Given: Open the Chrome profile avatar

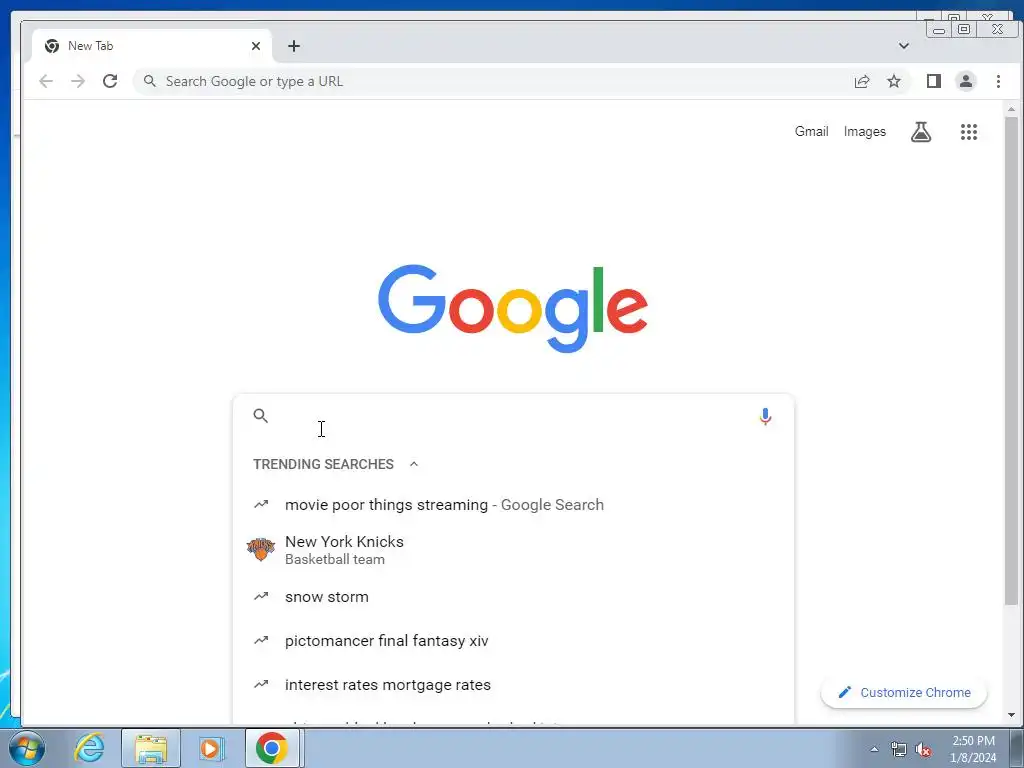Looking at the screenshot, I should (x=966, y=81).
